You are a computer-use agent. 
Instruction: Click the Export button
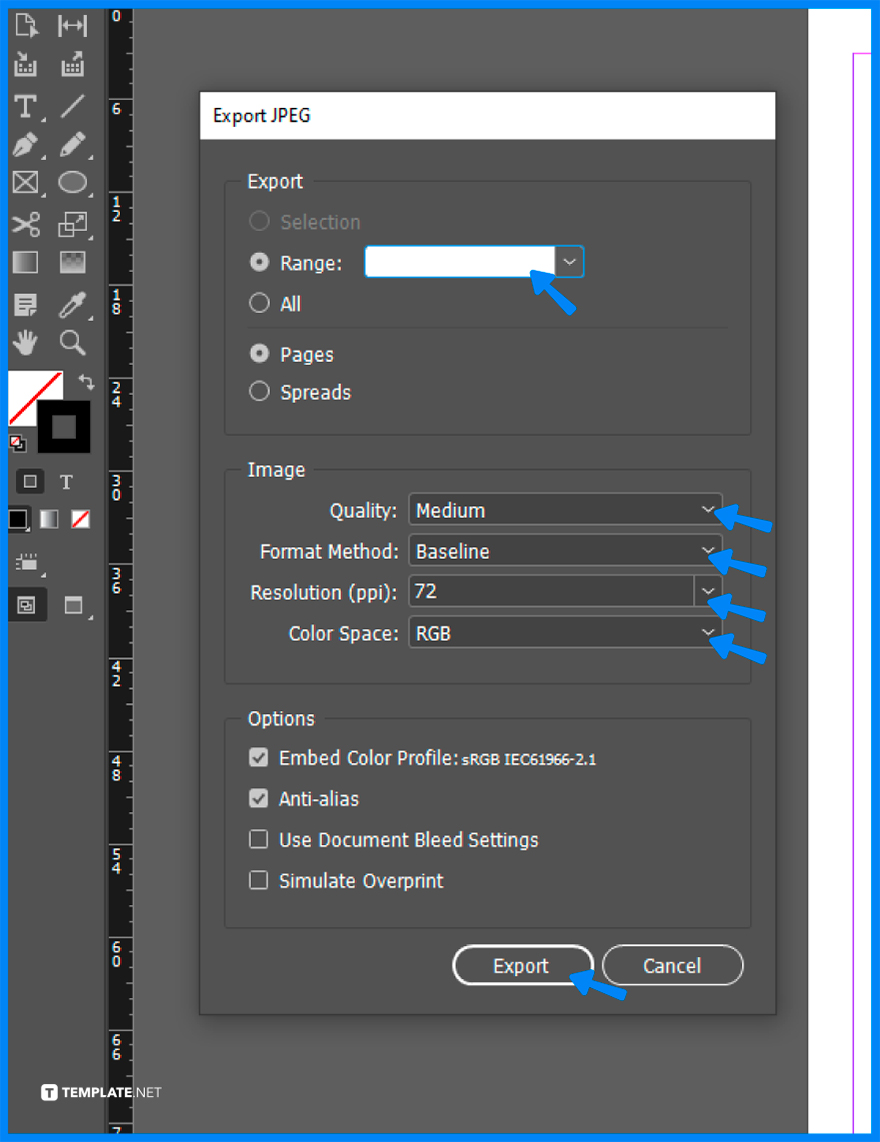click(522, 965)
